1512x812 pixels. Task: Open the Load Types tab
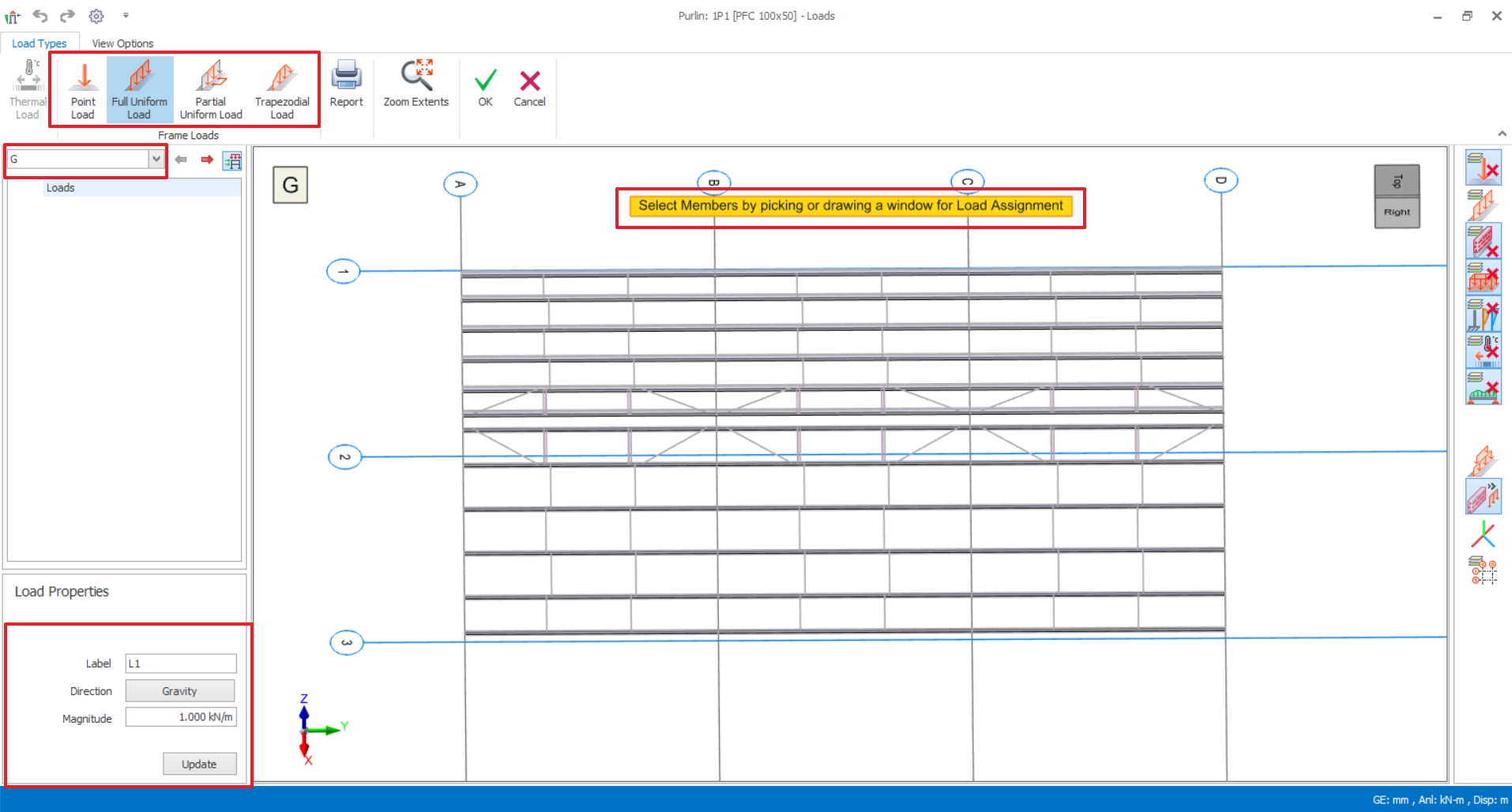39,43
